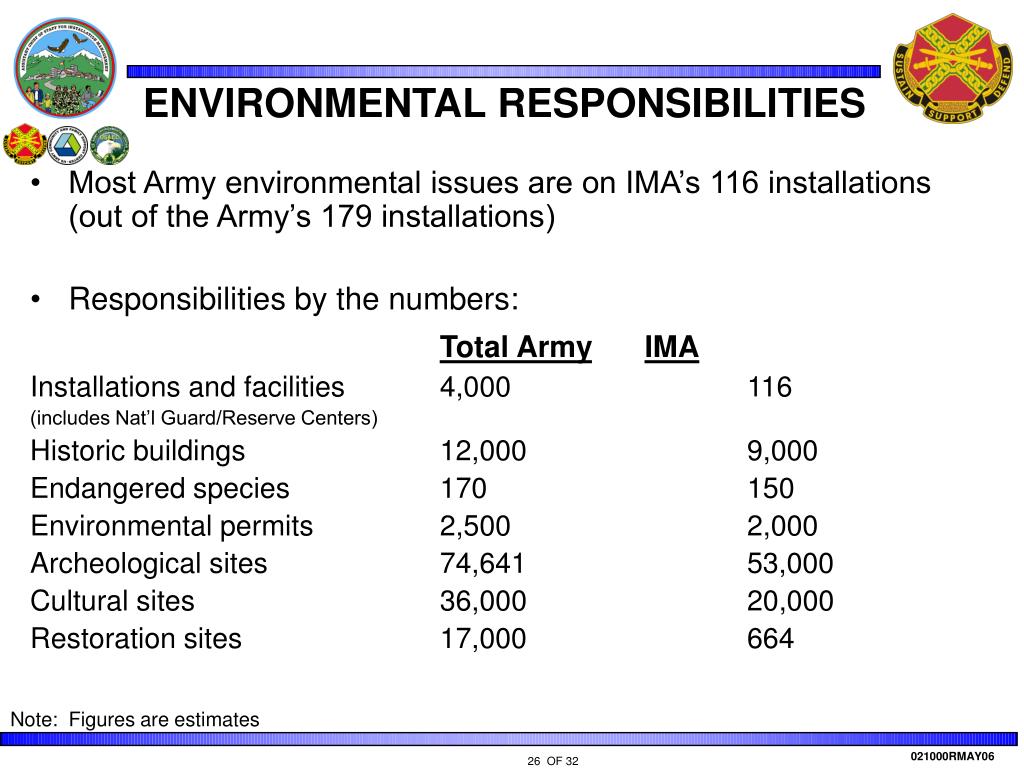Click the red IMA crest with crossed swords
1024x768 pixels.
click(953, 68)
